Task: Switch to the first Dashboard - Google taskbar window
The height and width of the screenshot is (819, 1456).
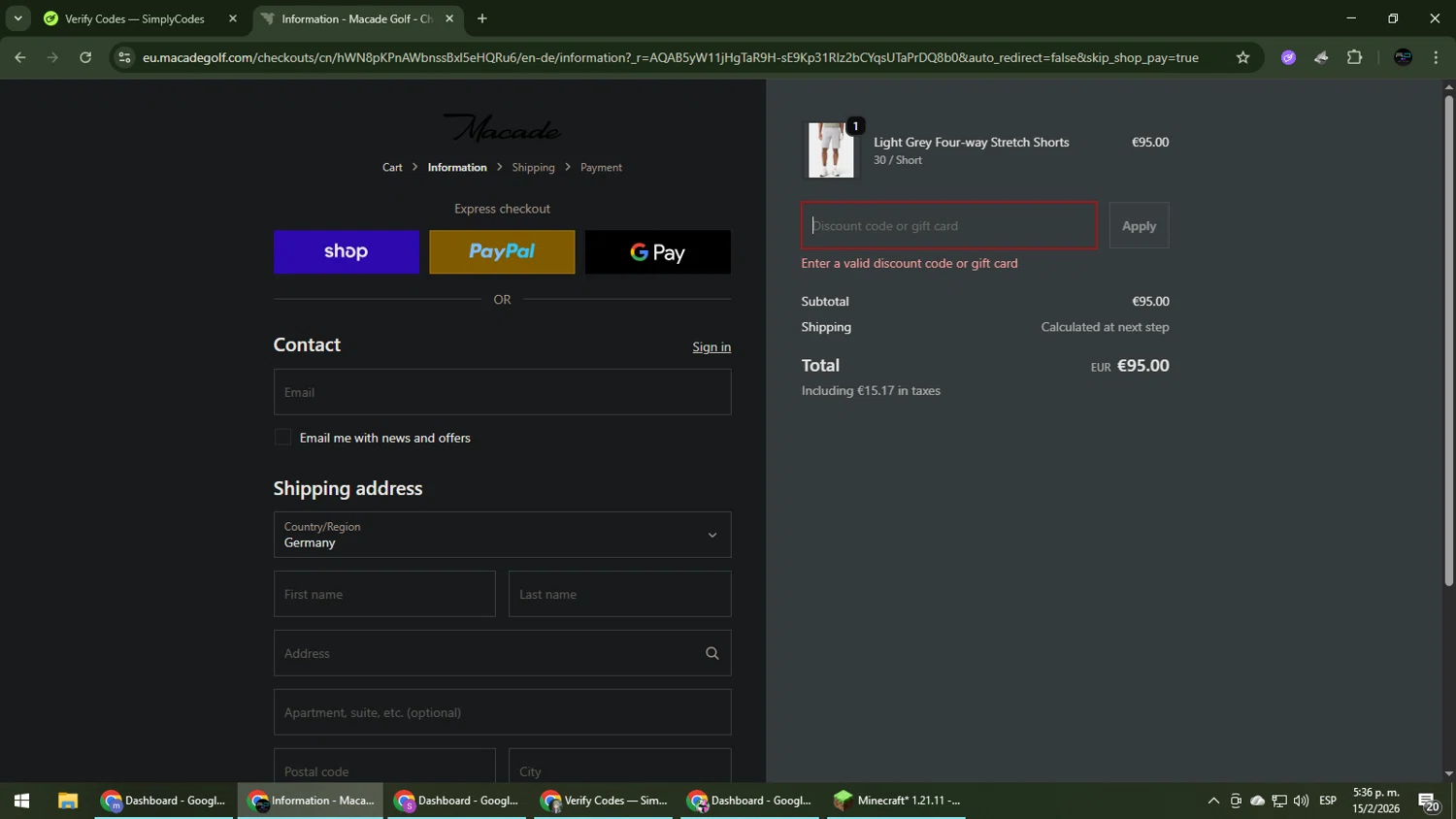Action: pyautogui.click(x=164, y=801)
